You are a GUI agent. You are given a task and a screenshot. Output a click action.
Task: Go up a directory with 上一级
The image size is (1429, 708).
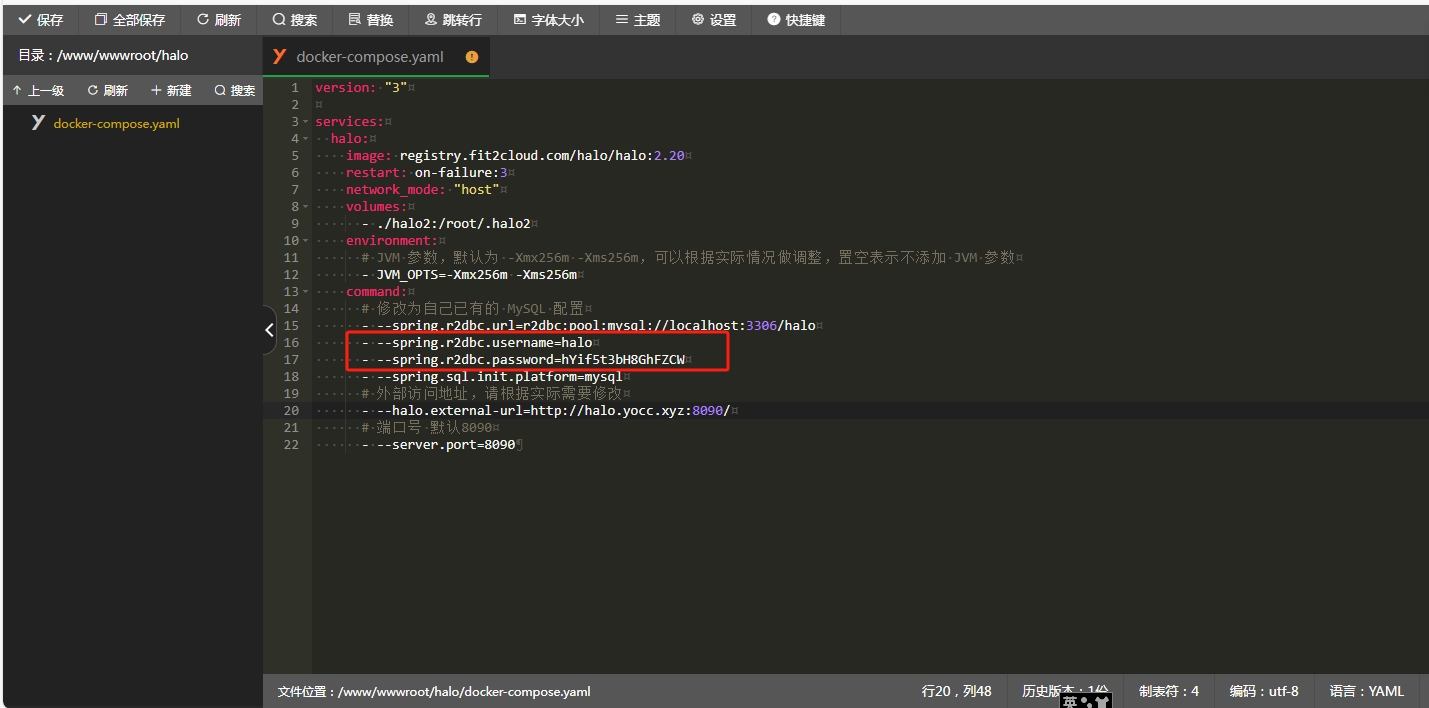39,89
